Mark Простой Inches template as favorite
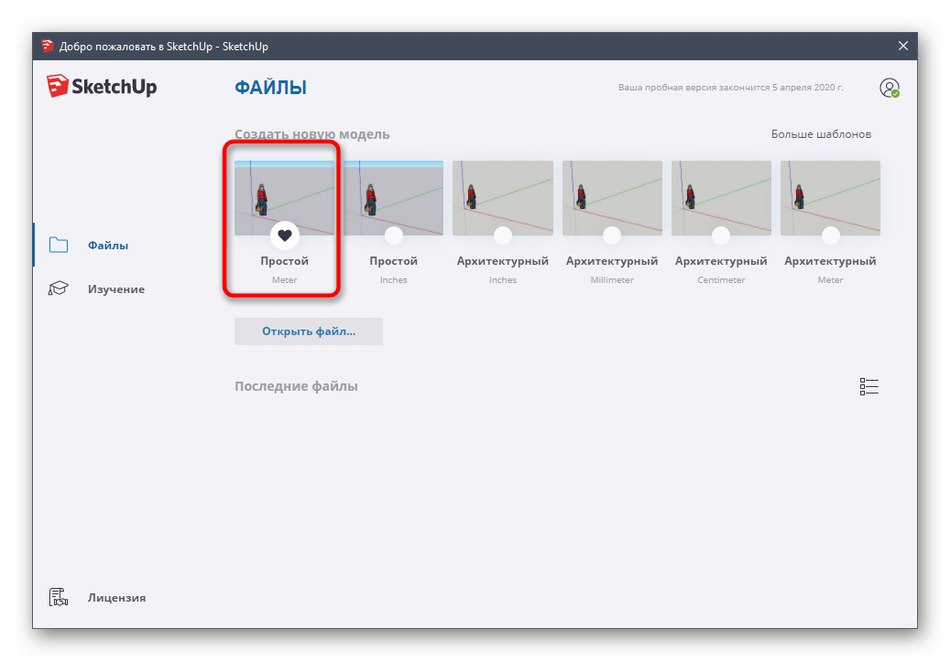 coord(394,235)
